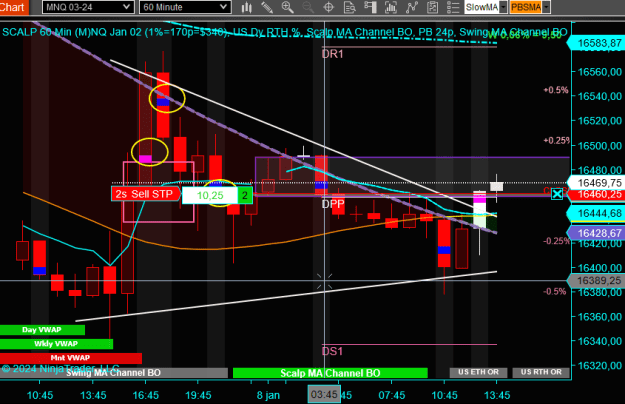Click the 16583,87 cyan price marker
Screen dimensions: 625x404
(596, 43)
